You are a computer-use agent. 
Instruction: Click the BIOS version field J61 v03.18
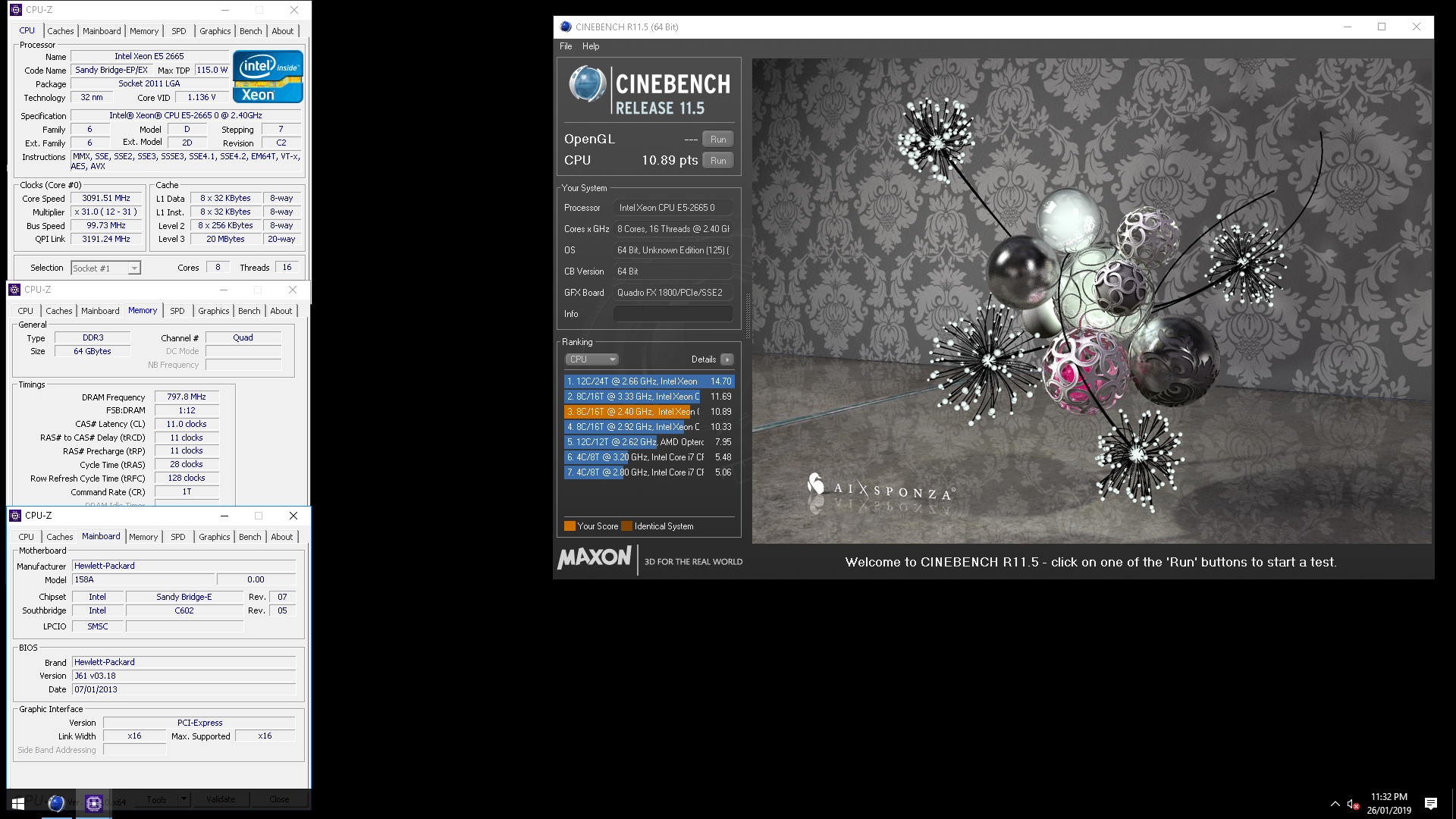point(184,676)
